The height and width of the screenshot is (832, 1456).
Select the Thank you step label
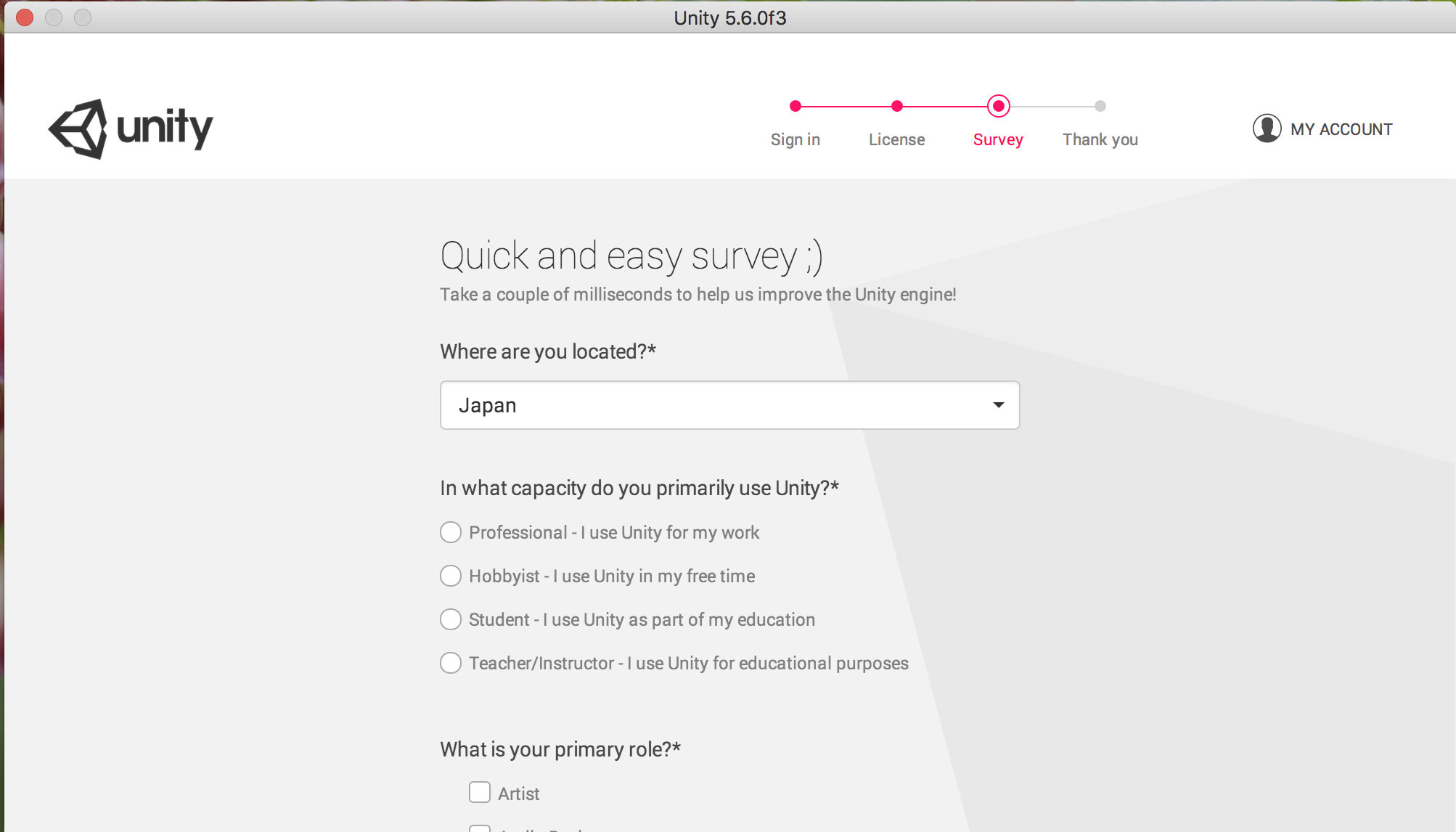[1100, 139]
